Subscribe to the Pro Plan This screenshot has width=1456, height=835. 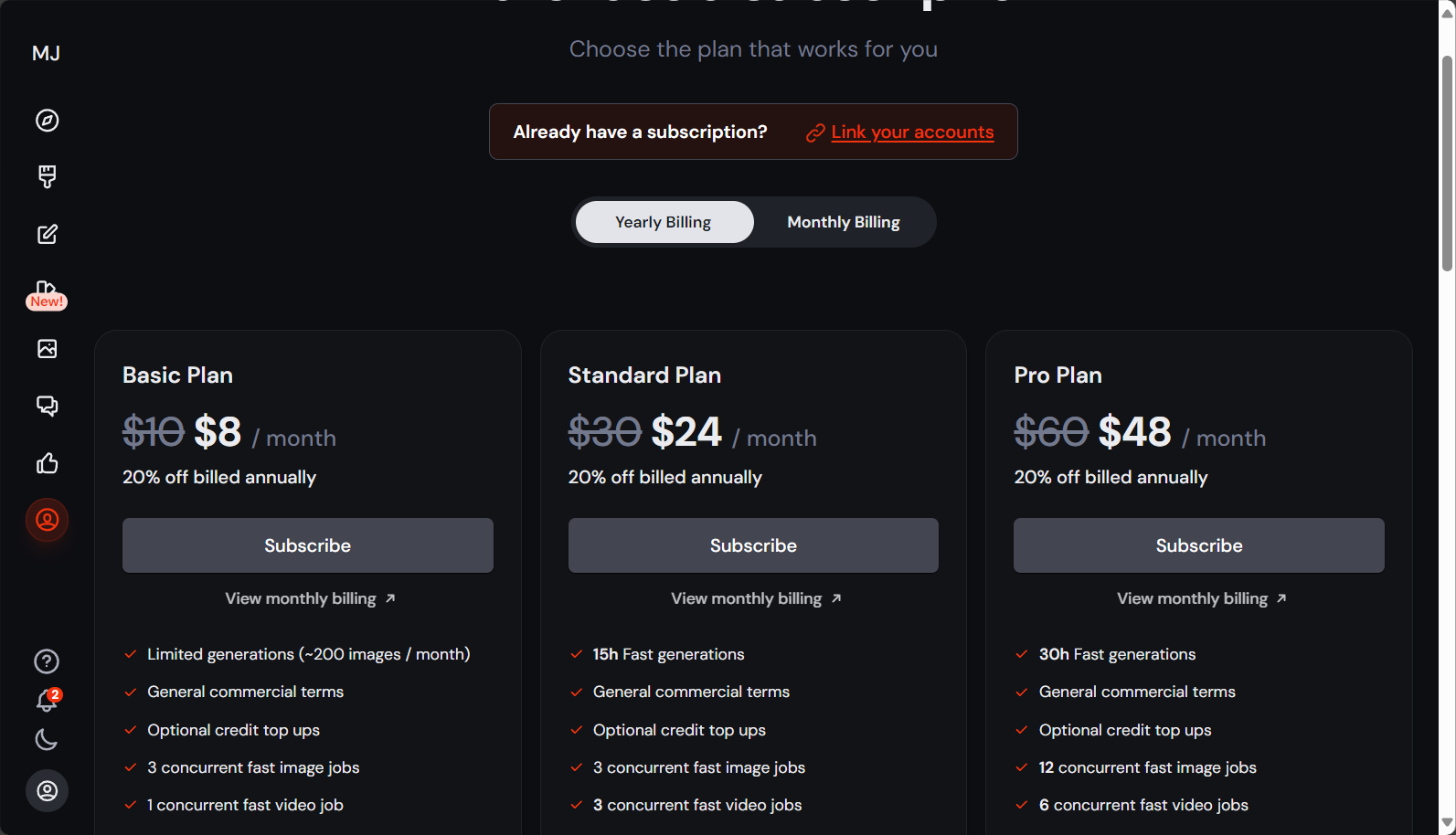[x=1199, y=545]
